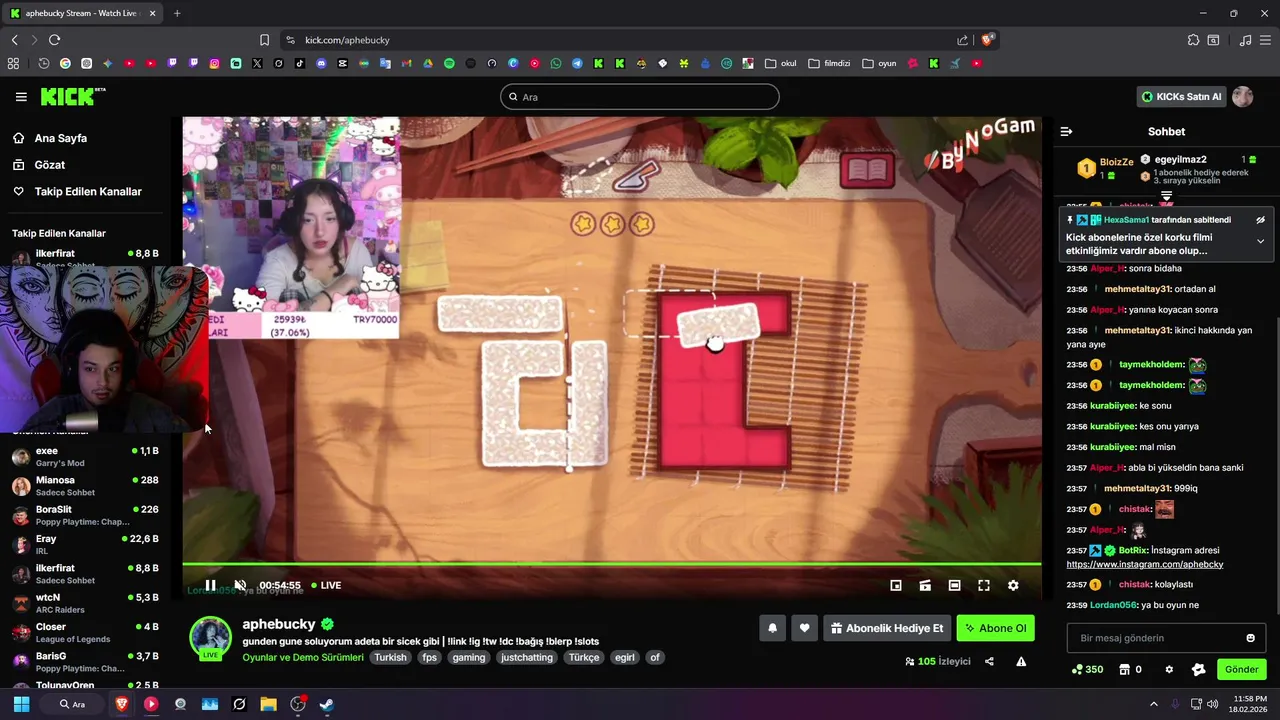Enable mini player picture-in-picture mode
The image size is (1280, 720).
896,585
